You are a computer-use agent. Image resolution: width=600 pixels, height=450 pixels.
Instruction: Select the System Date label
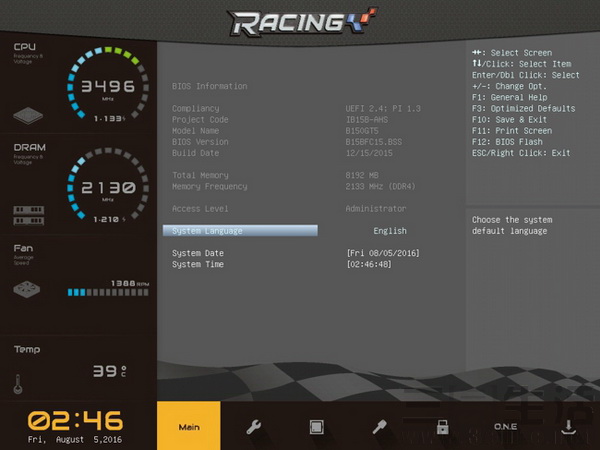click(x=198, y=253)
